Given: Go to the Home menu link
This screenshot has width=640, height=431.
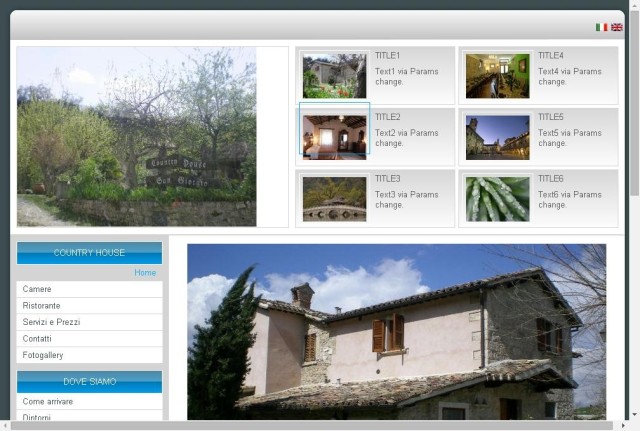Looking at the screenshot, I should pos(145,273).
